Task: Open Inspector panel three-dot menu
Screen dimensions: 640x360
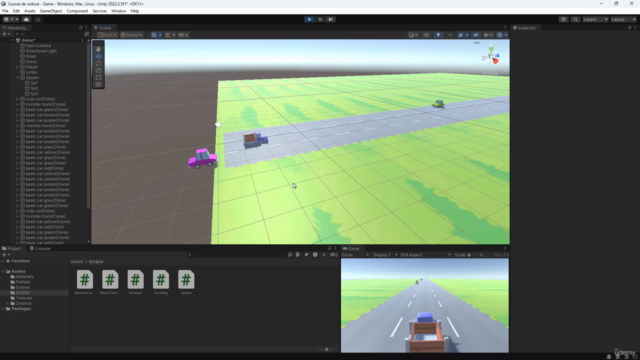Action: click(x=635, y=28)
